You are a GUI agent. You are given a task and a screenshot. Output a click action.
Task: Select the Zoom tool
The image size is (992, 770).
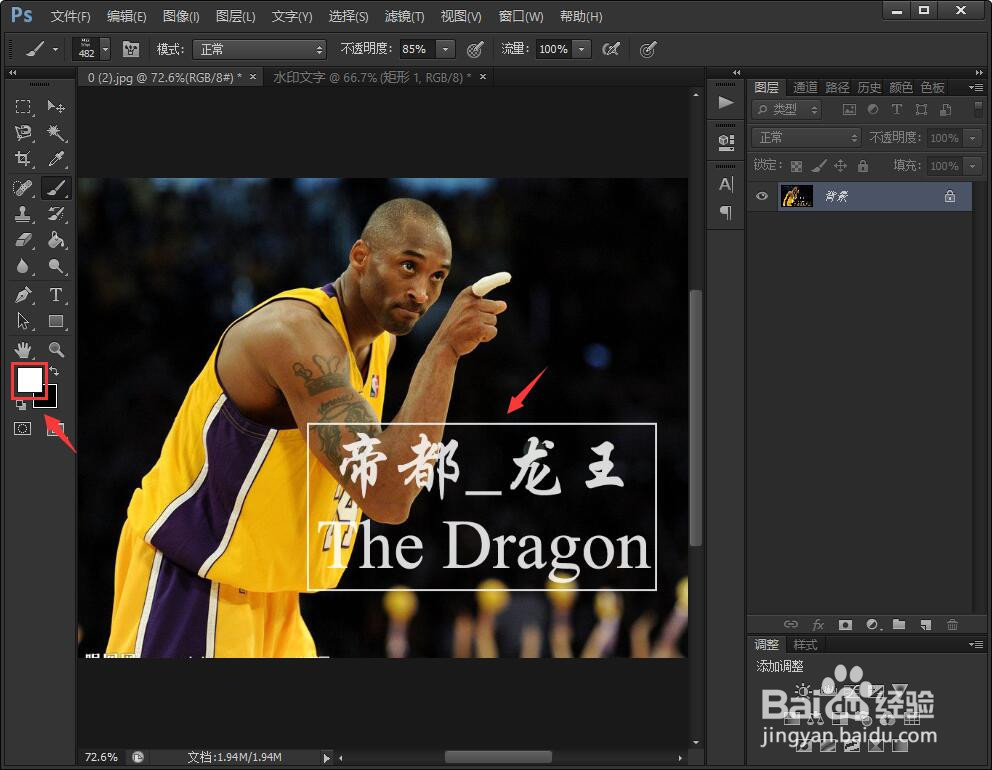point(56,349)
